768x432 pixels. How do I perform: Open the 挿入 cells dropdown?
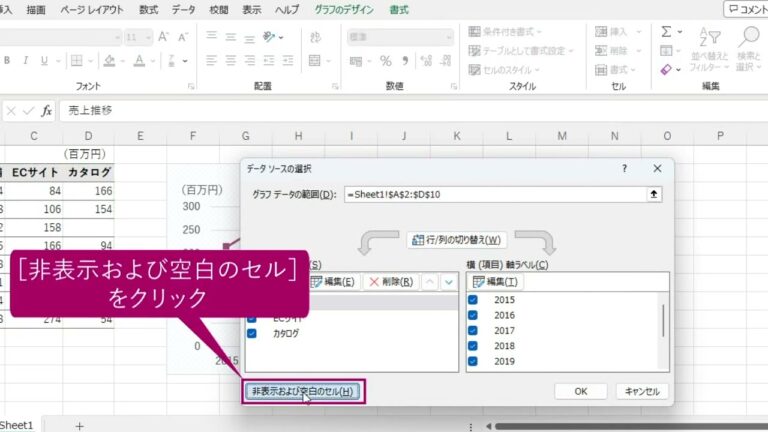click(x=639, y=32)
